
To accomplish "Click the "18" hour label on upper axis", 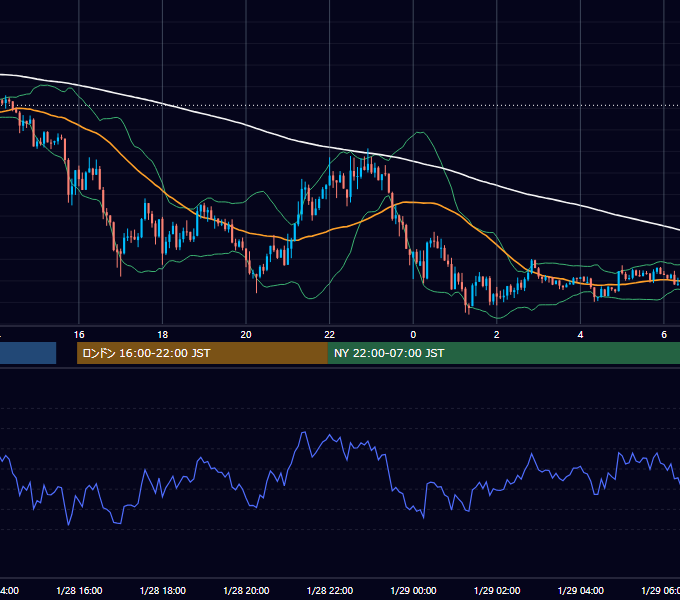I will [x=163, y=335].
